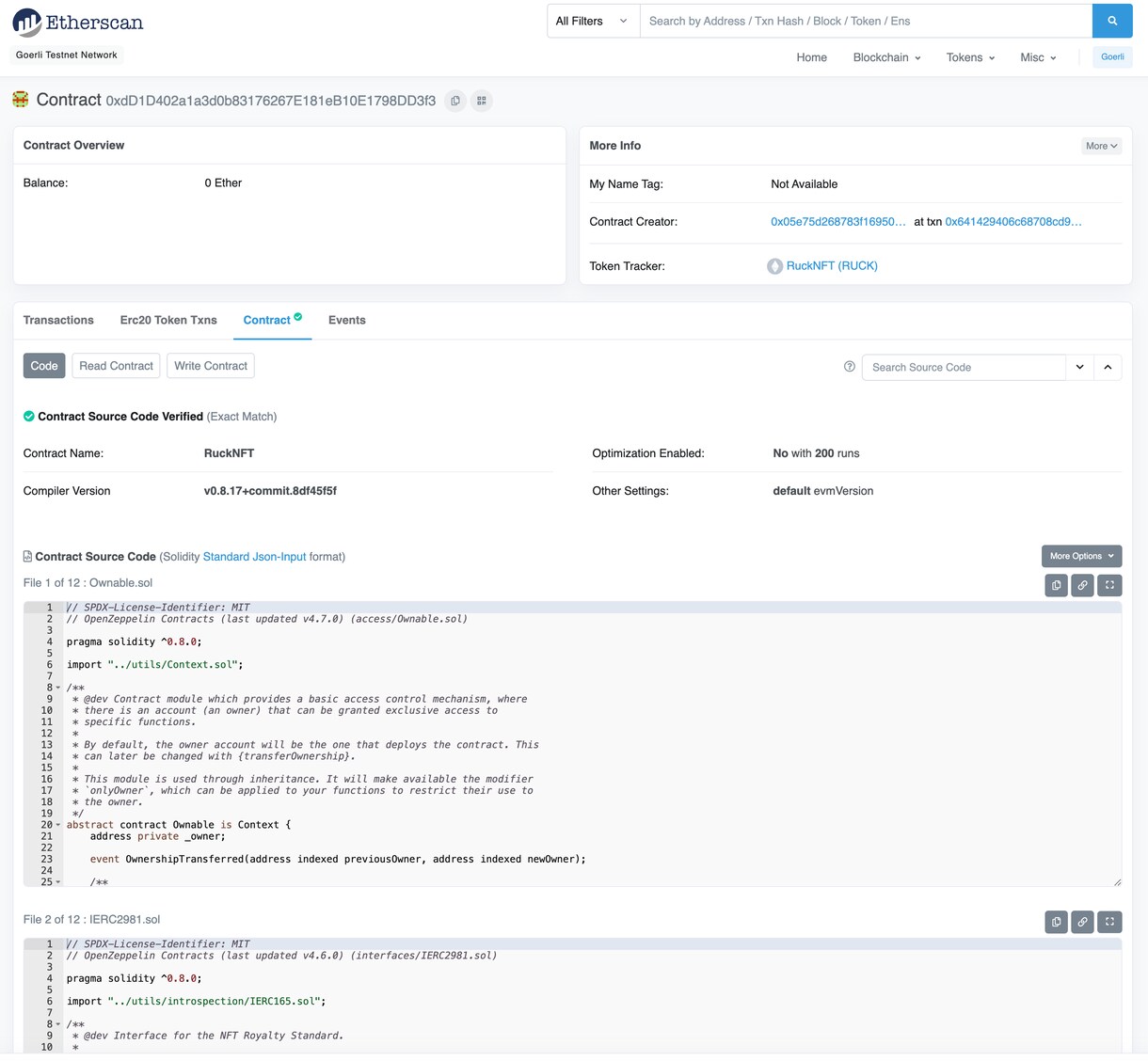1148x1061 pixels.
Task: Go to previous source code search match
Action: pyautogui.click(x=1108, y=367)
